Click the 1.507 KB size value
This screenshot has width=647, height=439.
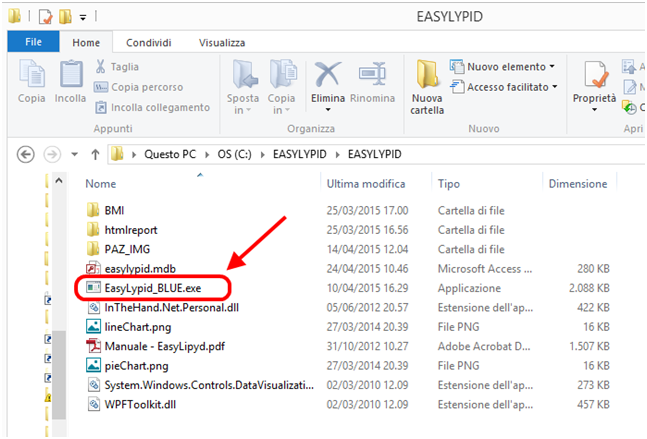[589, 346]
